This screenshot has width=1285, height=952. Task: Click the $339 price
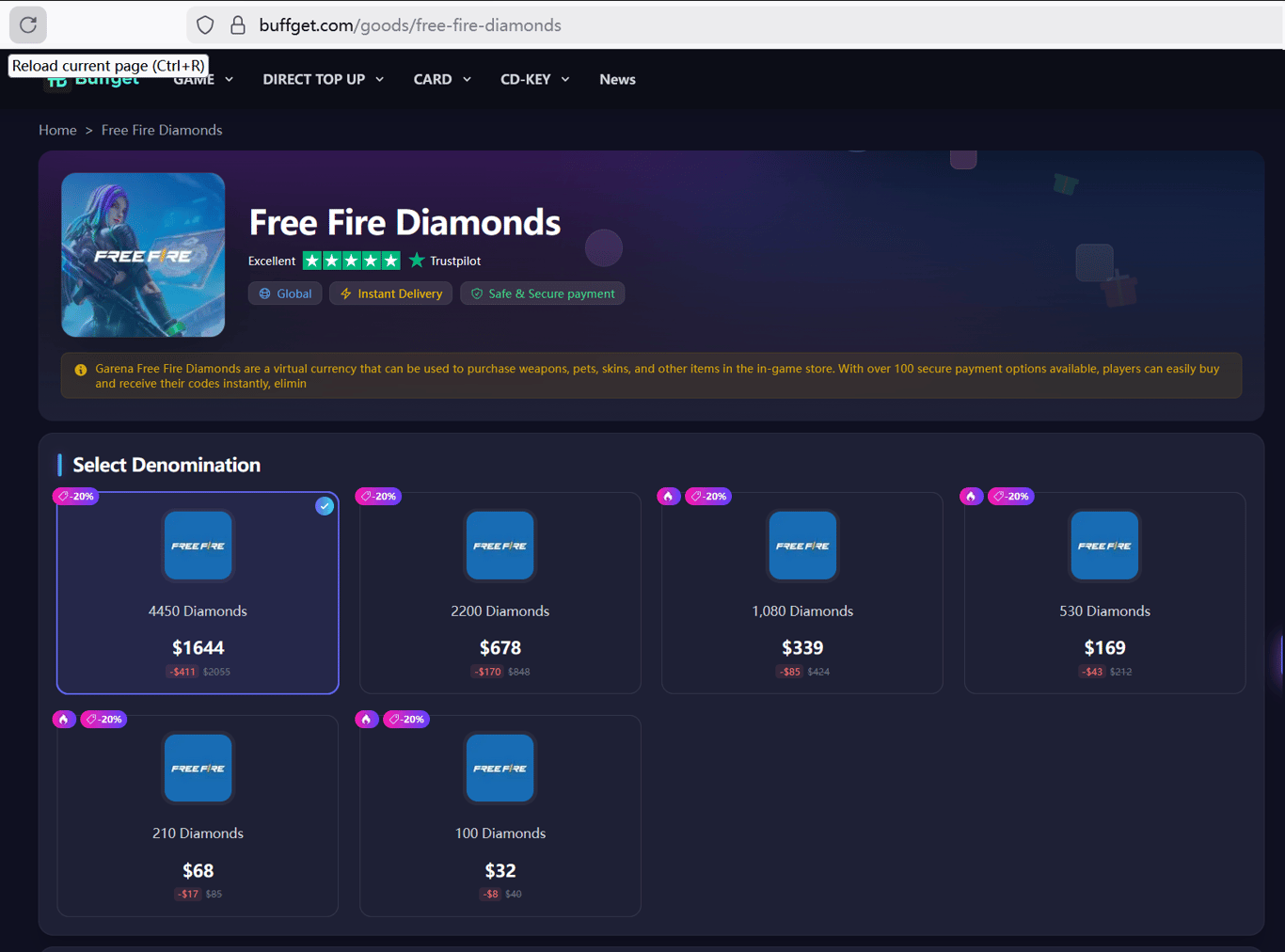(x=802, y=648)
